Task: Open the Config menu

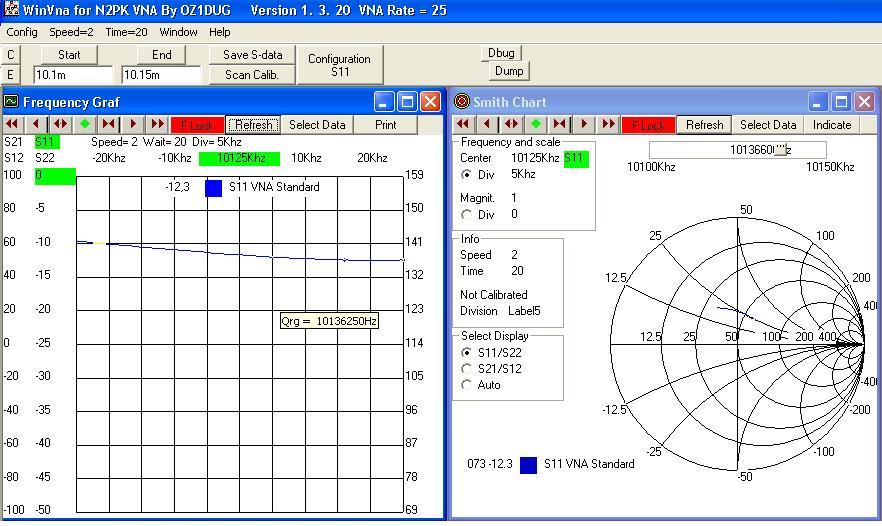Action: pyautogui.click(x=22, y=32)
